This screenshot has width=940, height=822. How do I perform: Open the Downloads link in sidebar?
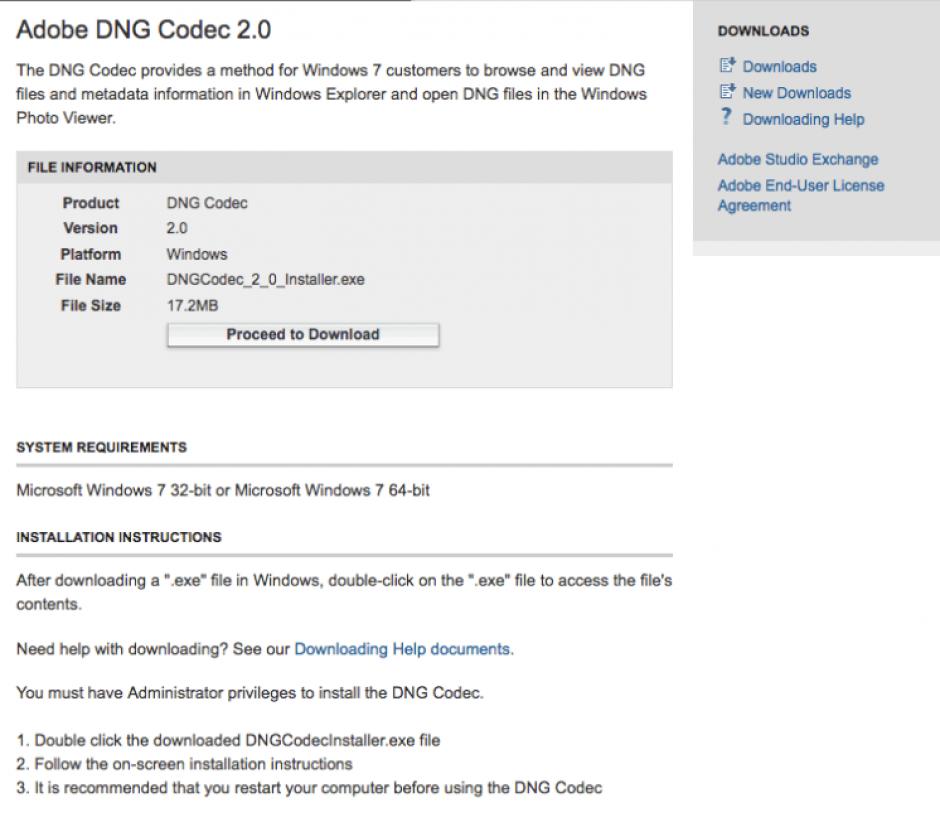pos(779,67)
